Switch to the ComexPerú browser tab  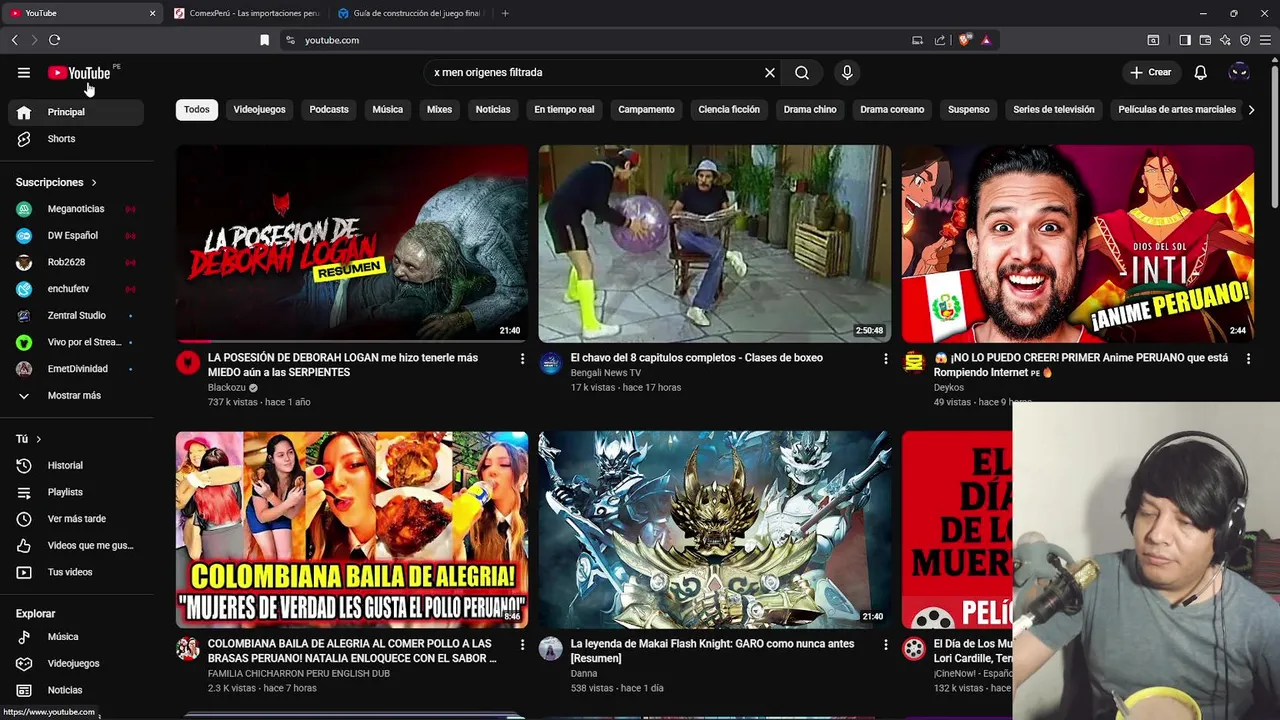245,13
